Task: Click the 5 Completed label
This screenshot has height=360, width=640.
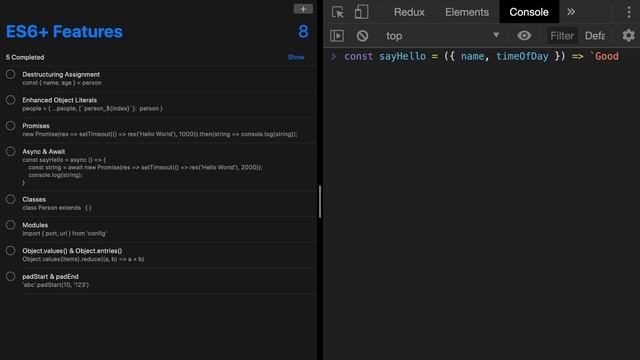Action: coord(25,57)
